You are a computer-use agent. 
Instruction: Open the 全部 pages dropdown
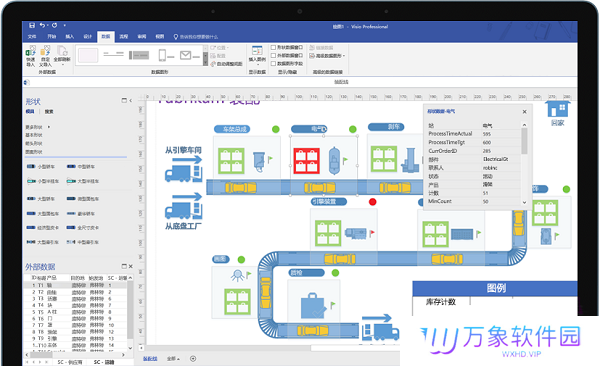[173, 359]
